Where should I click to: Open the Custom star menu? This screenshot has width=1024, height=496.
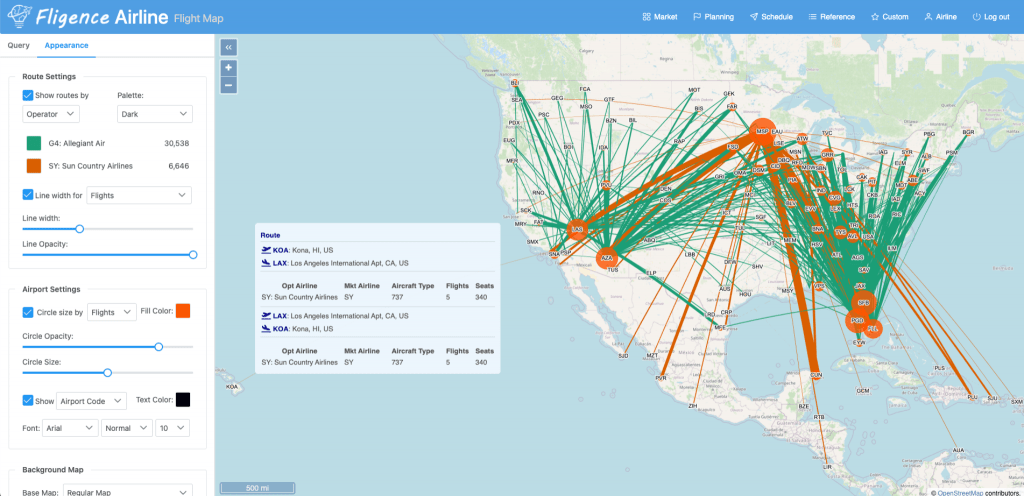tap(889, 17)
